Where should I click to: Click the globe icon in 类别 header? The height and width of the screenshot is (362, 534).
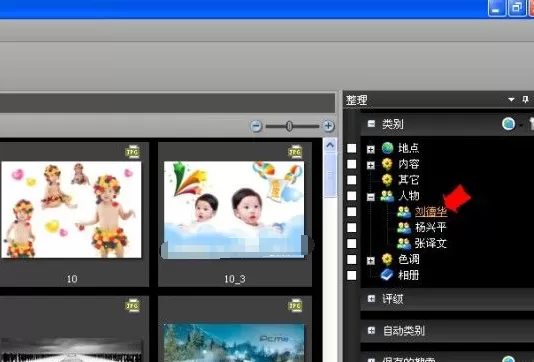(x=508, y=124)
